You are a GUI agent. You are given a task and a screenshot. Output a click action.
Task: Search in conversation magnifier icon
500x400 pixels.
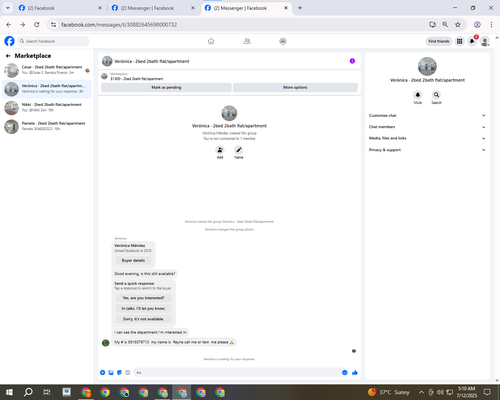[436, 95]
